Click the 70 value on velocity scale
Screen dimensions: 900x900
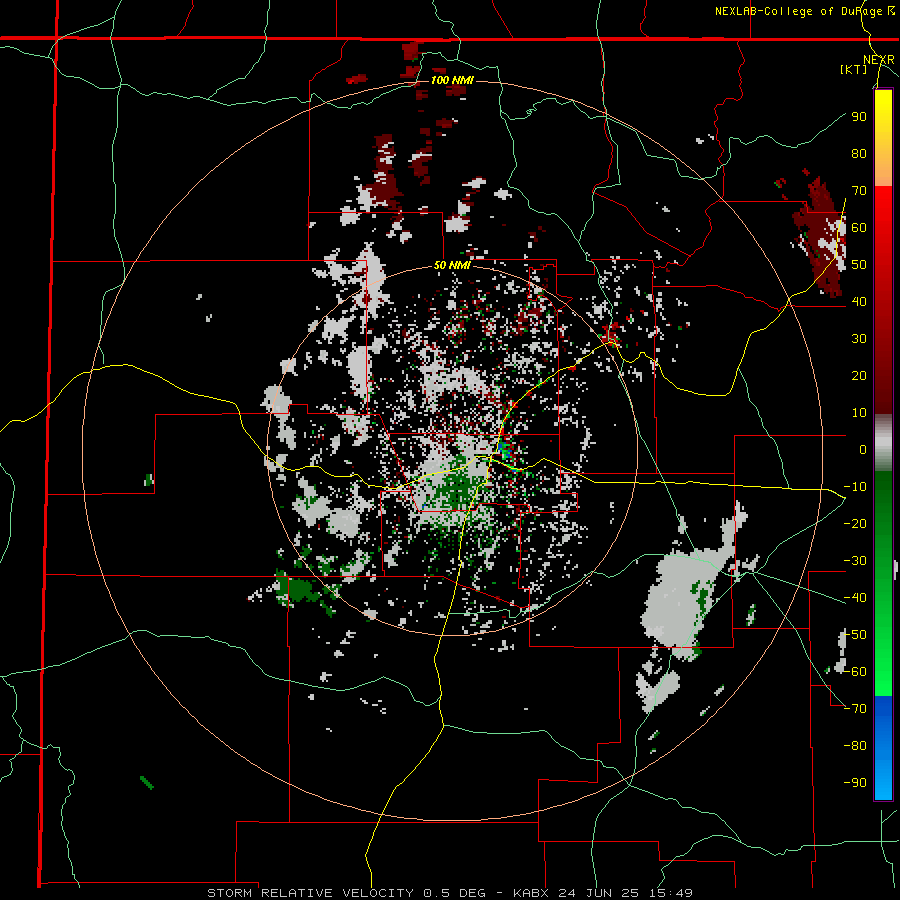point(859,191)
